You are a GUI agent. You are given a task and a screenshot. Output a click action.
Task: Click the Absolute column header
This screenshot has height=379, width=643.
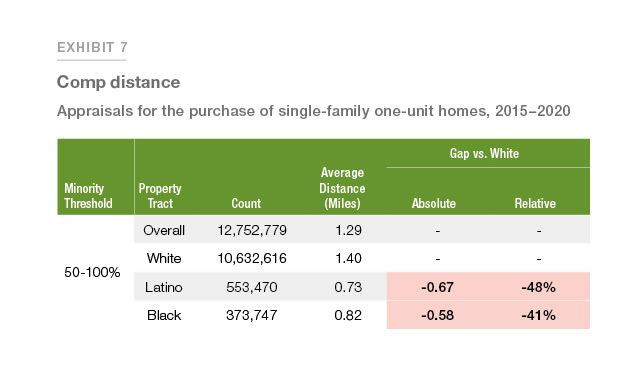tap(434, 203)
